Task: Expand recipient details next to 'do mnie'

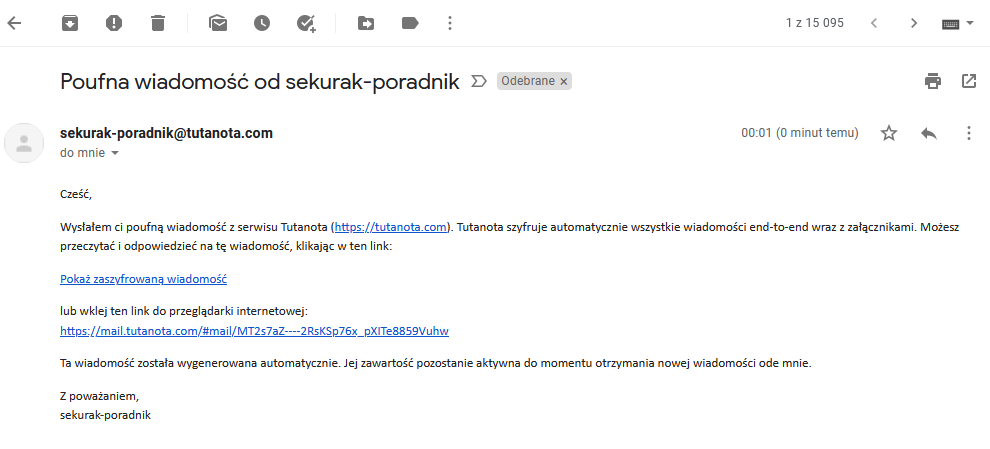Action: tap(114, 153)
